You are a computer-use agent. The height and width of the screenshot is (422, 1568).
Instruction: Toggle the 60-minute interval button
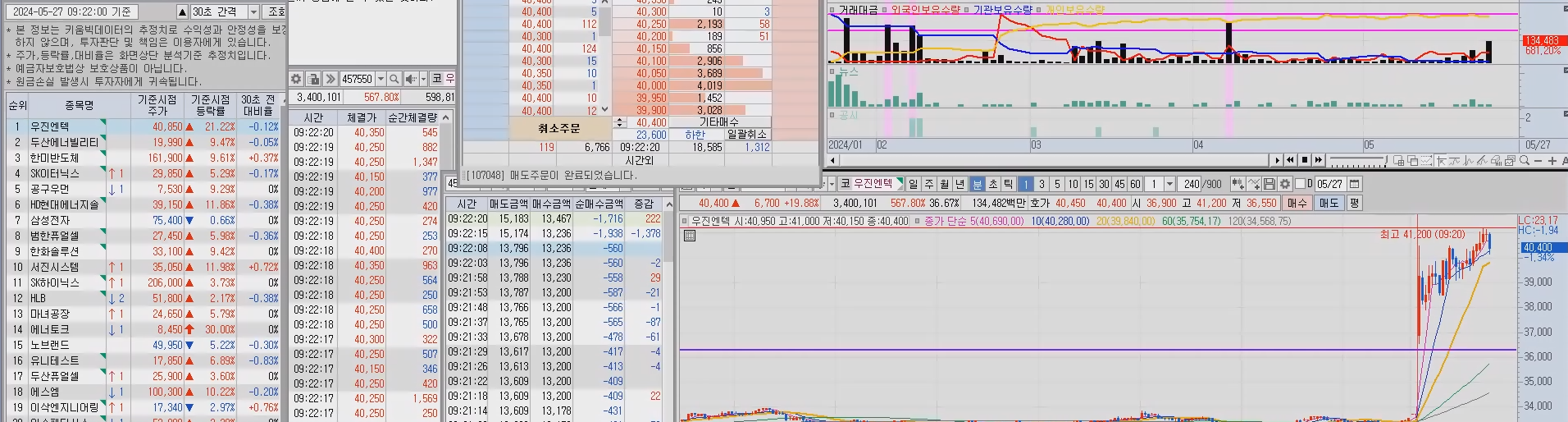pyautogui.click(x=1135, y=184)
